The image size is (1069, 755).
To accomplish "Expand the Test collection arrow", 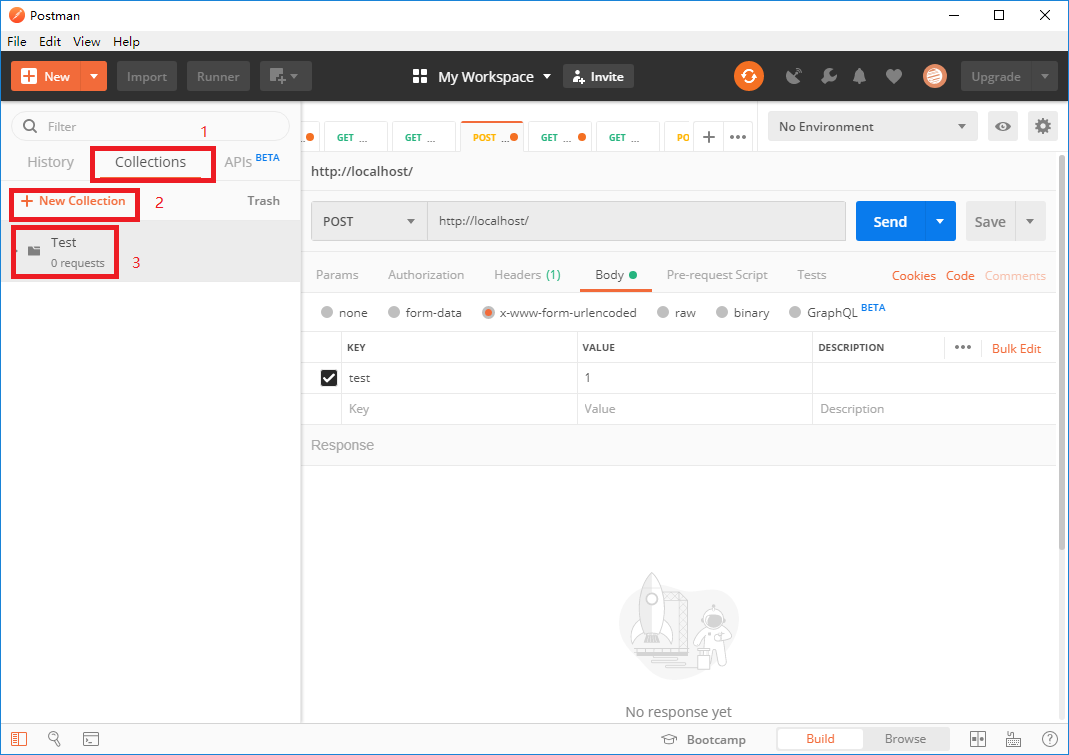I will pyautogui.click(x=16, y=251).
